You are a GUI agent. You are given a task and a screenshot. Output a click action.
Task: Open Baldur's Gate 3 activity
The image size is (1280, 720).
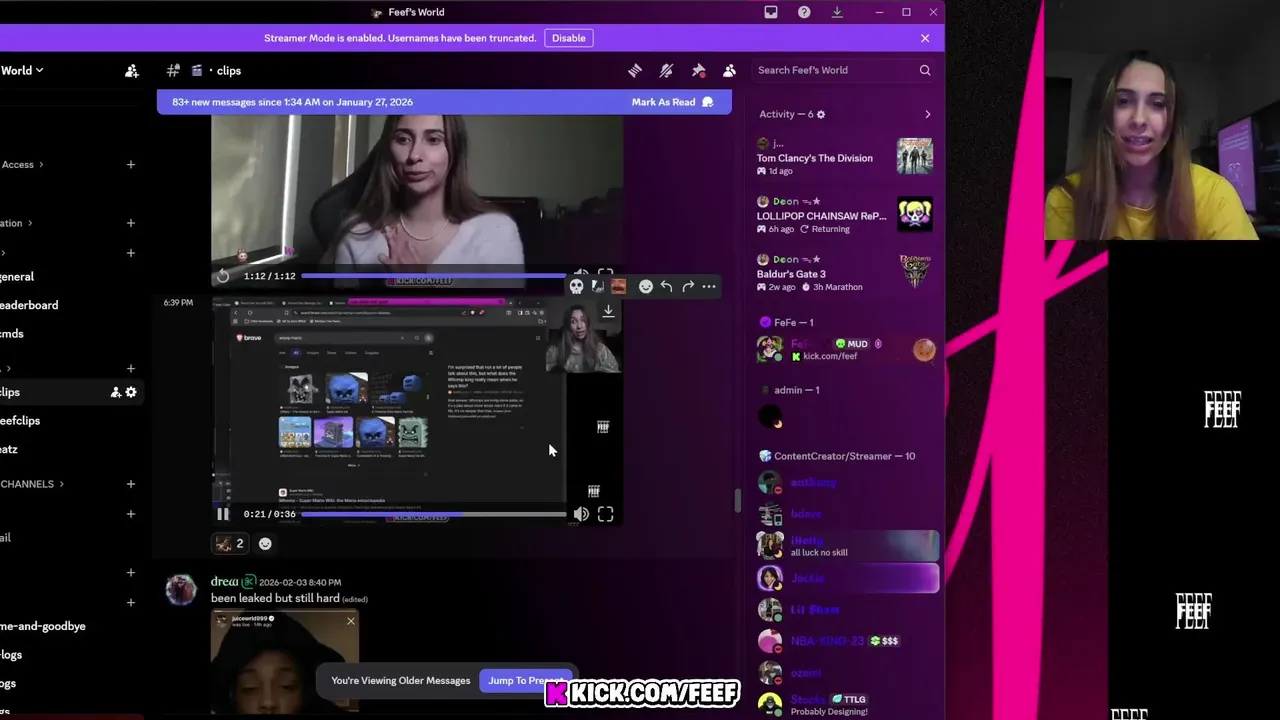click(845, 273)
